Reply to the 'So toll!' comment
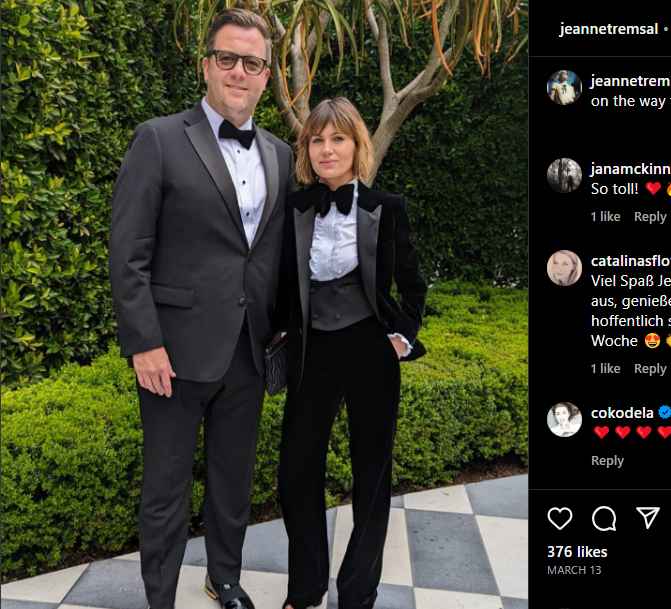 tap(650, 216)
